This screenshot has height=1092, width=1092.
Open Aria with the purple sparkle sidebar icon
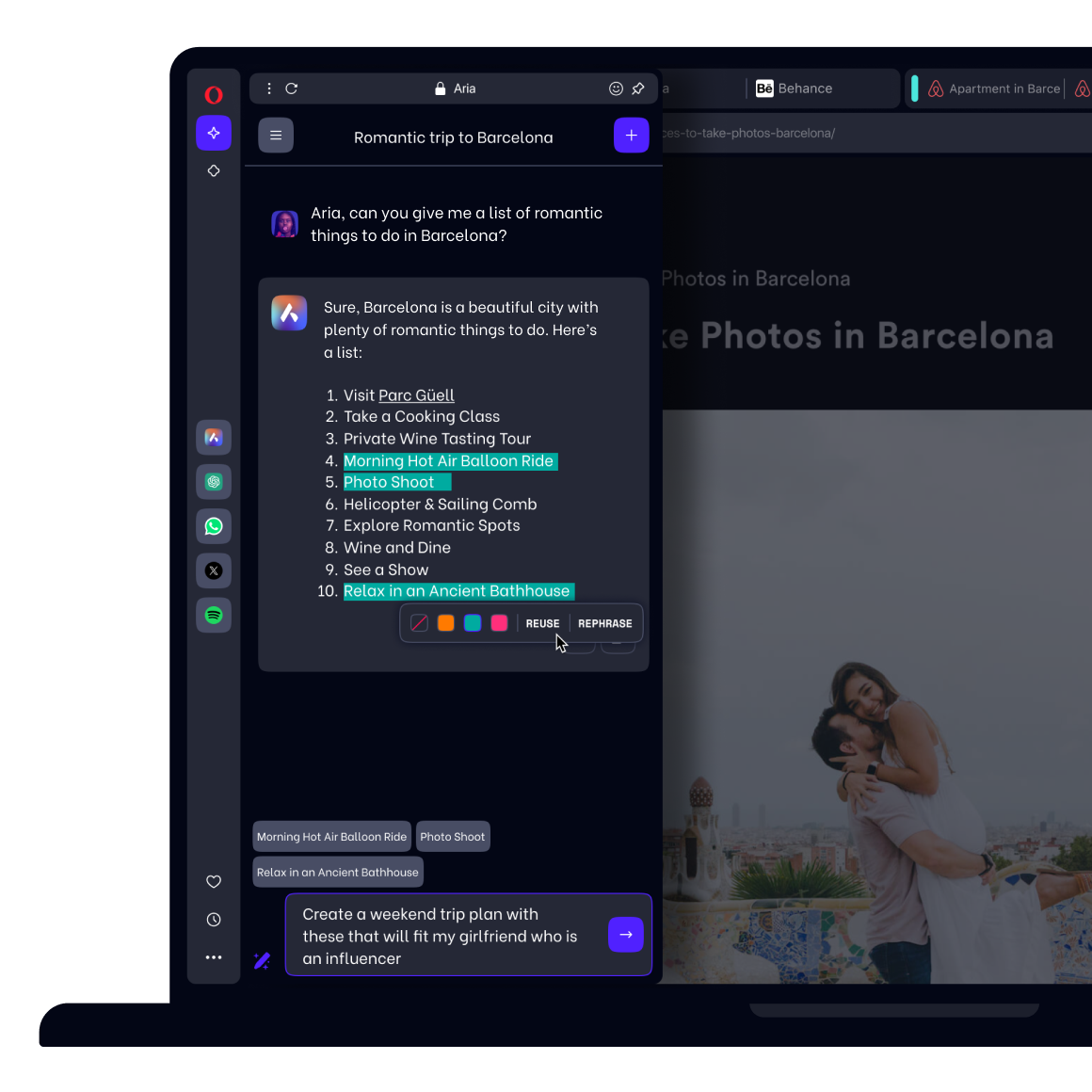pyautogui.click(x=214, y=133)
